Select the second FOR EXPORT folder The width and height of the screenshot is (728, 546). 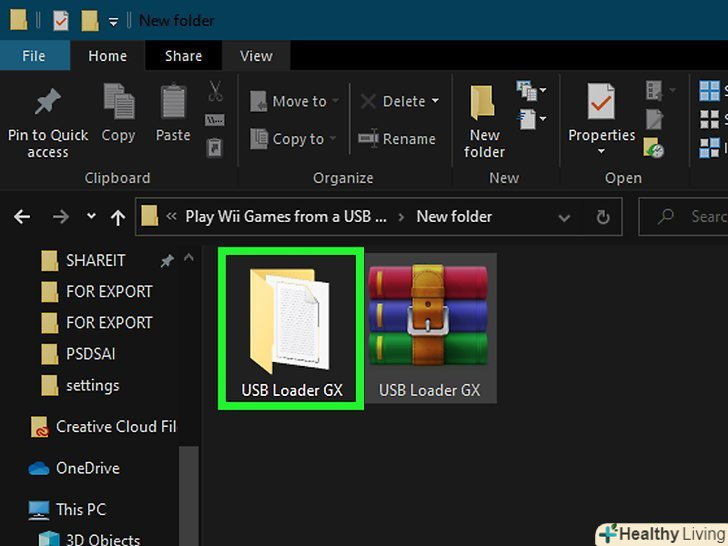pyautogui.click(x=97, y=323)
